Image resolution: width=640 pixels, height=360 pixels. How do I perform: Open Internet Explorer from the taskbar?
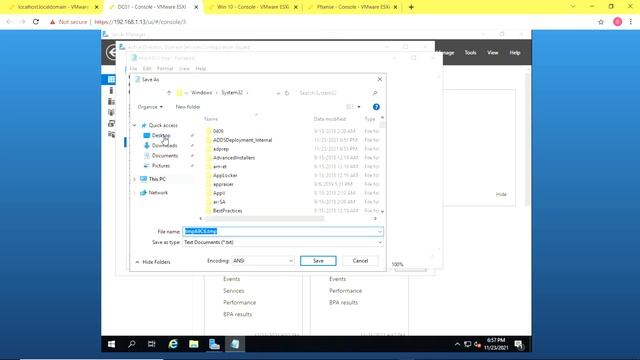(x=173, y=344)
